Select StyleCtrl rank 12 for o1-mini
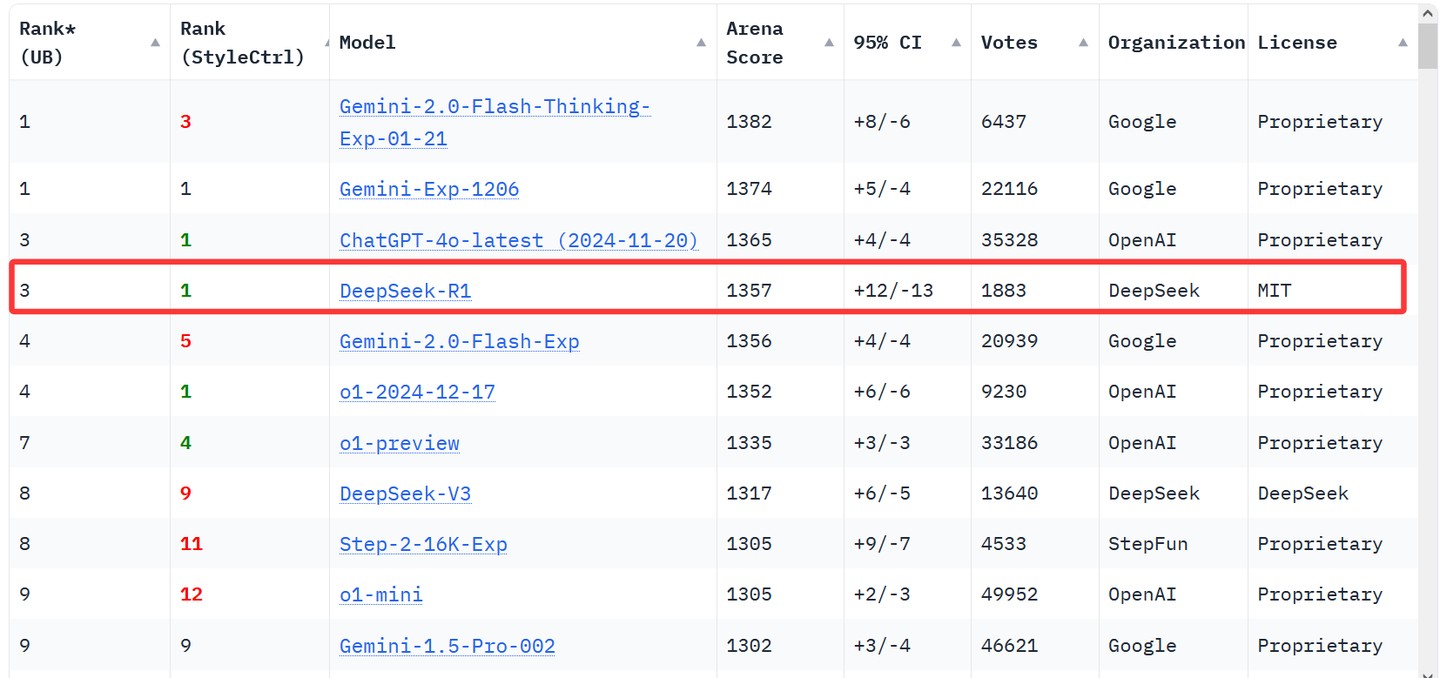The width and height of the screenshot is (1440, 678). [x=191, y=595]
